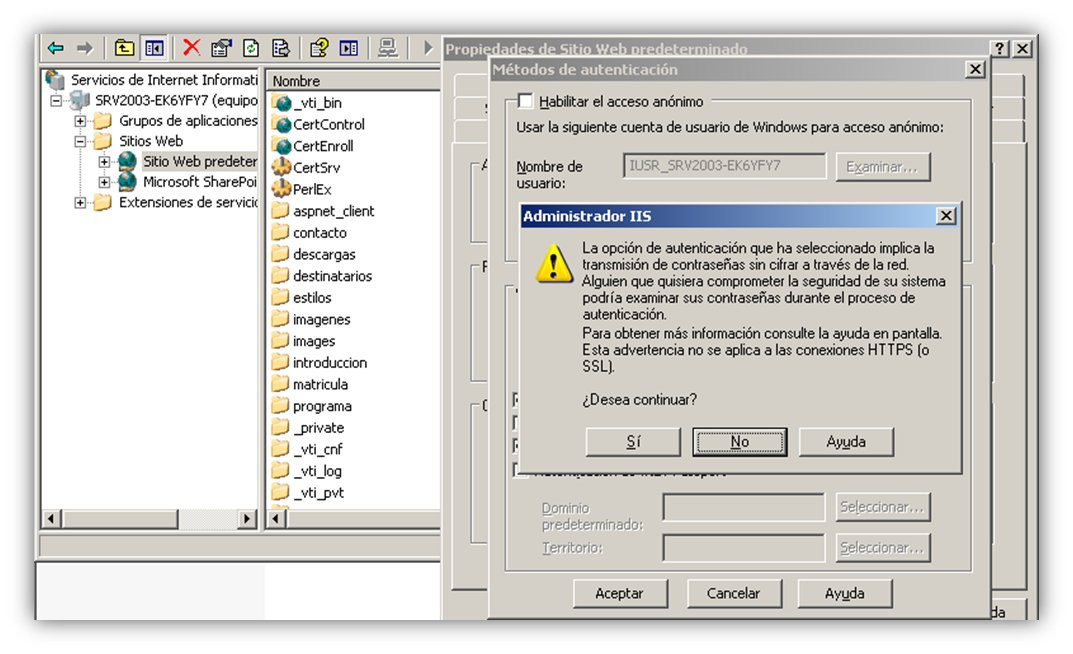This screenshot has width=1073, height=654.
Task: Click the Start item play arrow icon
Action: (x=428, y=48)
